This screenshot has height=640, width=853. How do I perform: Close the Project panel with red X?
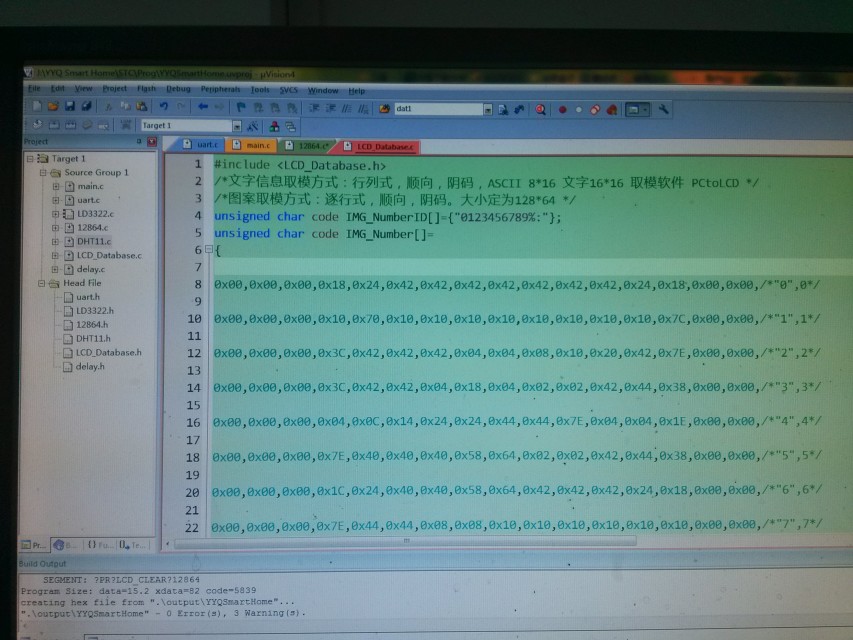(x=152, y=142)
